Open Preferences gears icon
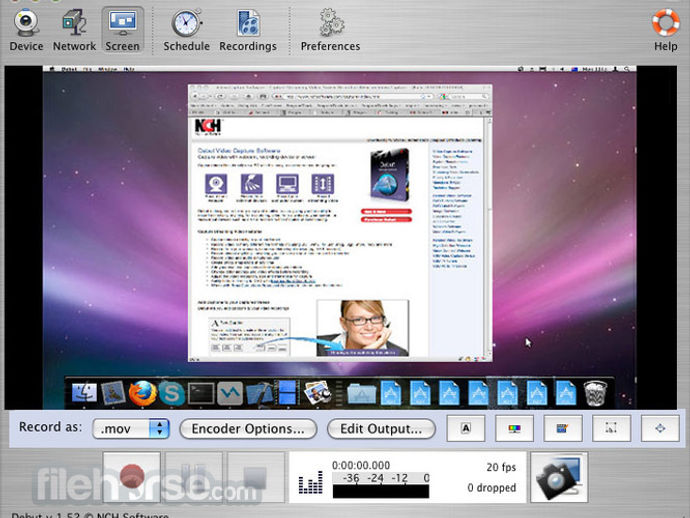 pos(330,30)
